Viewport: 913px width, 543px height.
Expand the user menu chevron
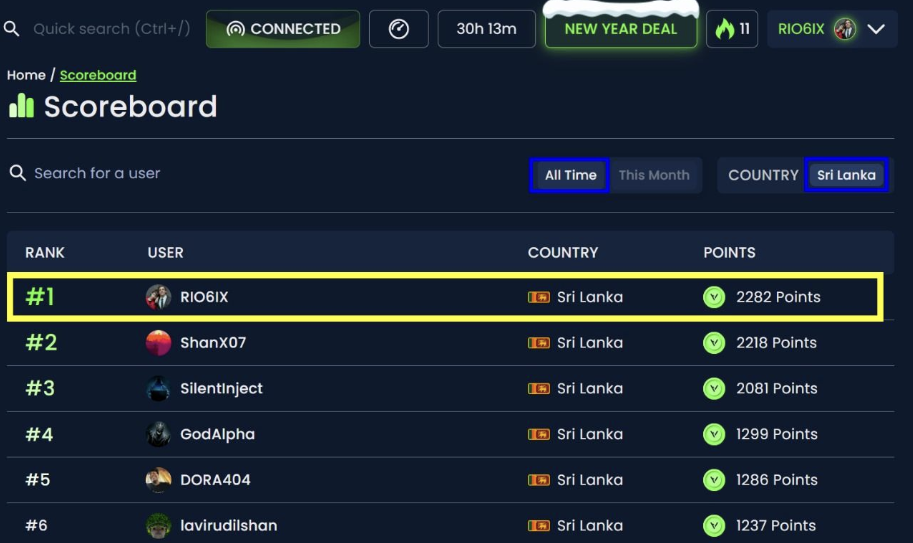[876, 29]
